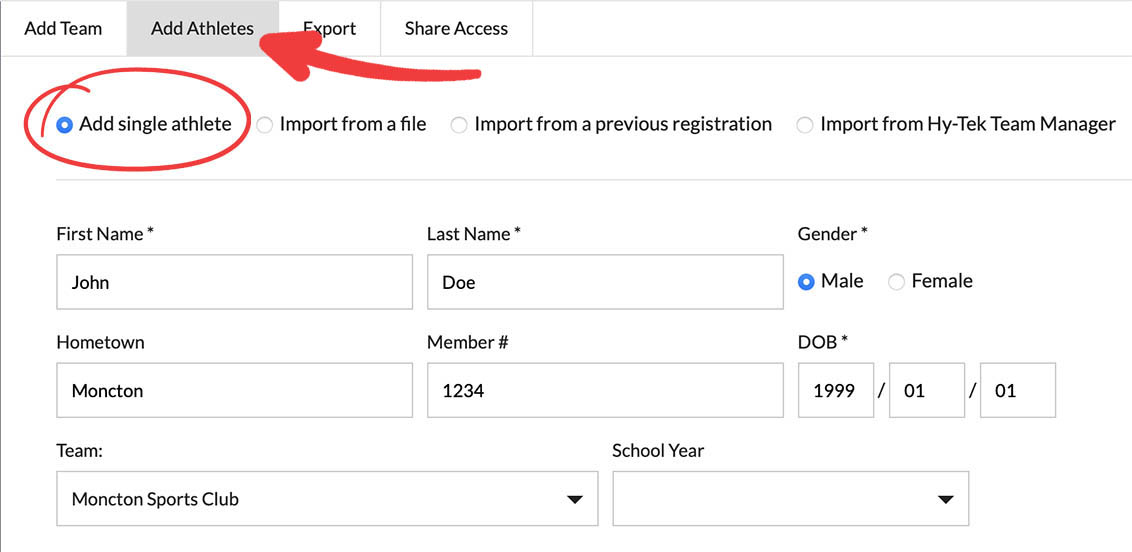Click the arrow on the Team dropdown
The image size is (1132, 552).
[574, 499]
